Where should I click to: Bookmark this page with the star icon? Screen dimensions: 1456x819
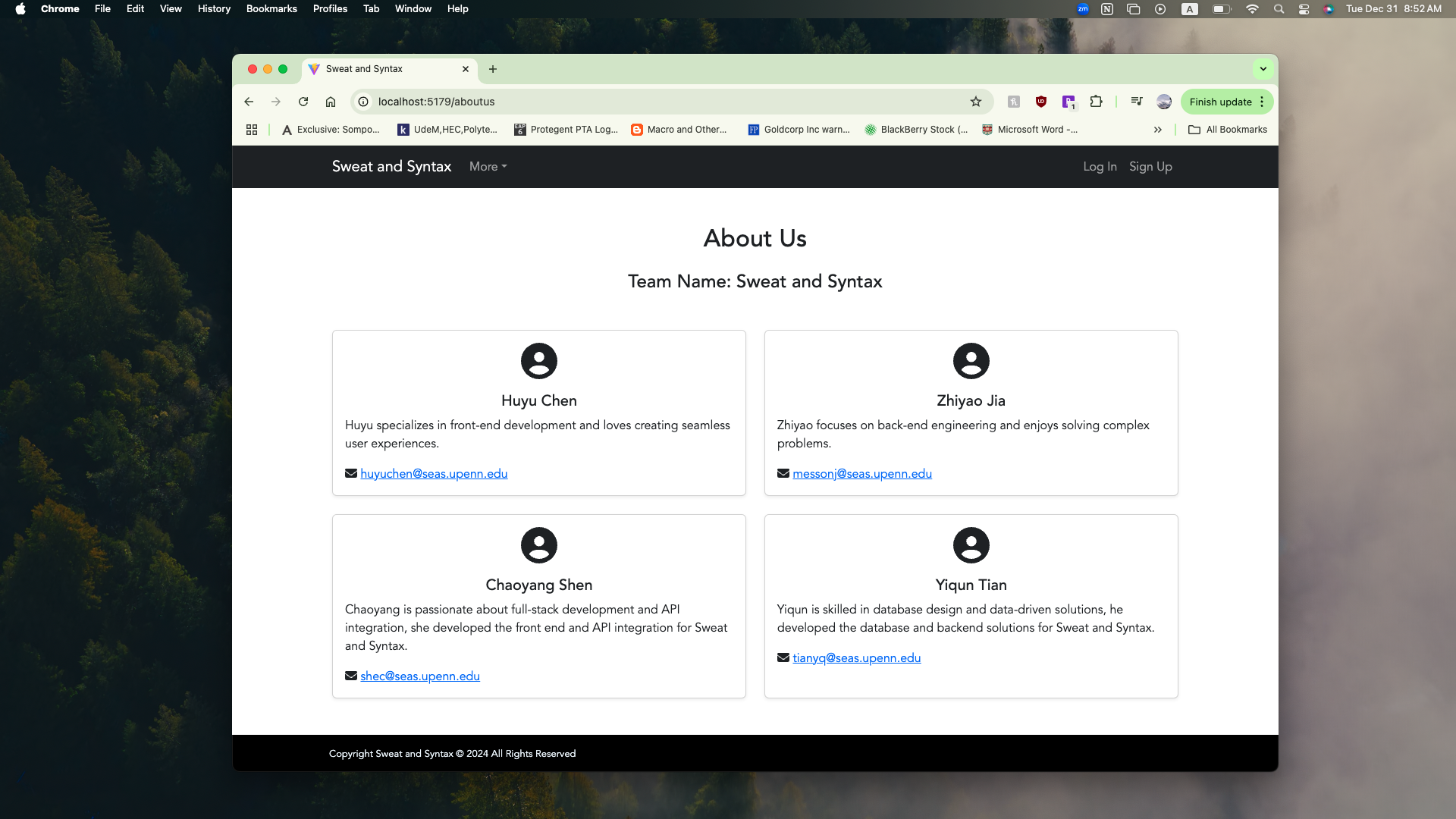tap(976, 102)
